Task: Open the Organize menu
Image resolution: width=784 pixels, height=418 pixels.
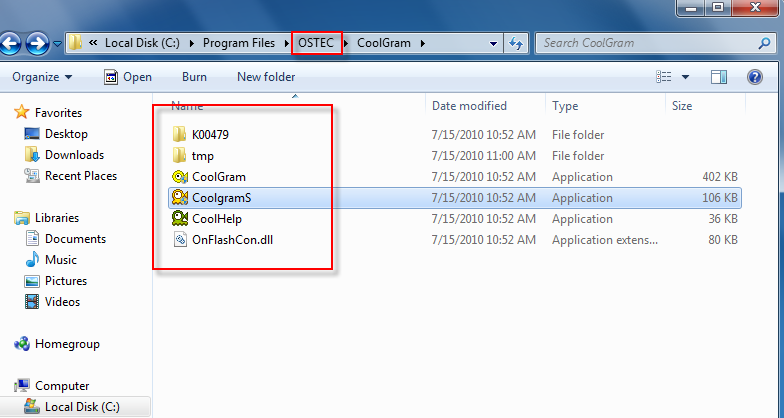Action: tap(42, 77)
